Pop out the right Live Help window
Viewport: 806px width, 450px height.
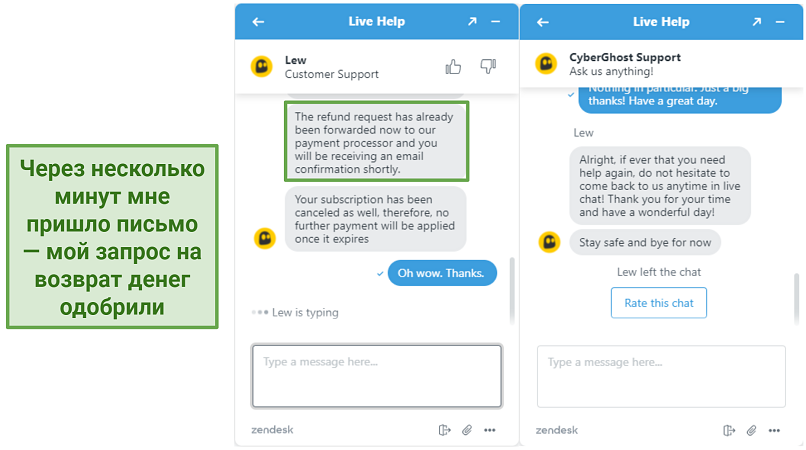pos(757,22)
